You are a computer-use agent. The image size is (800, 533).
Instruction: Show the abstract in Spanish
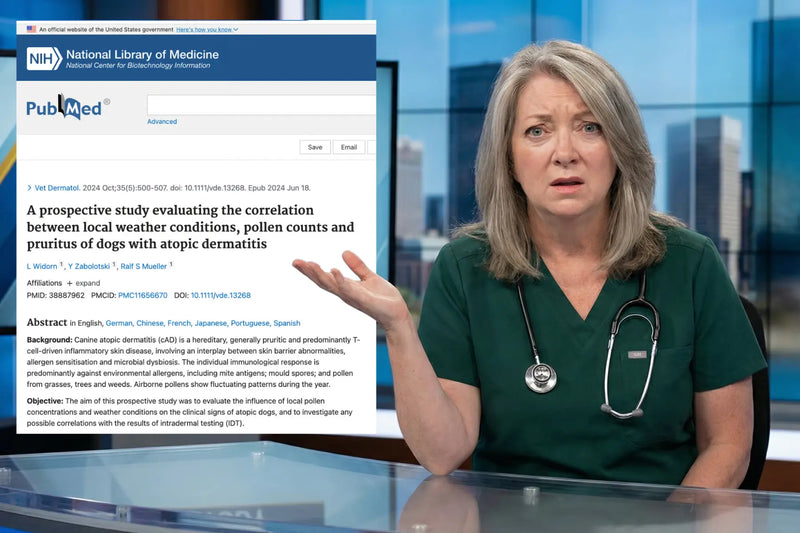tap(287, 323)
